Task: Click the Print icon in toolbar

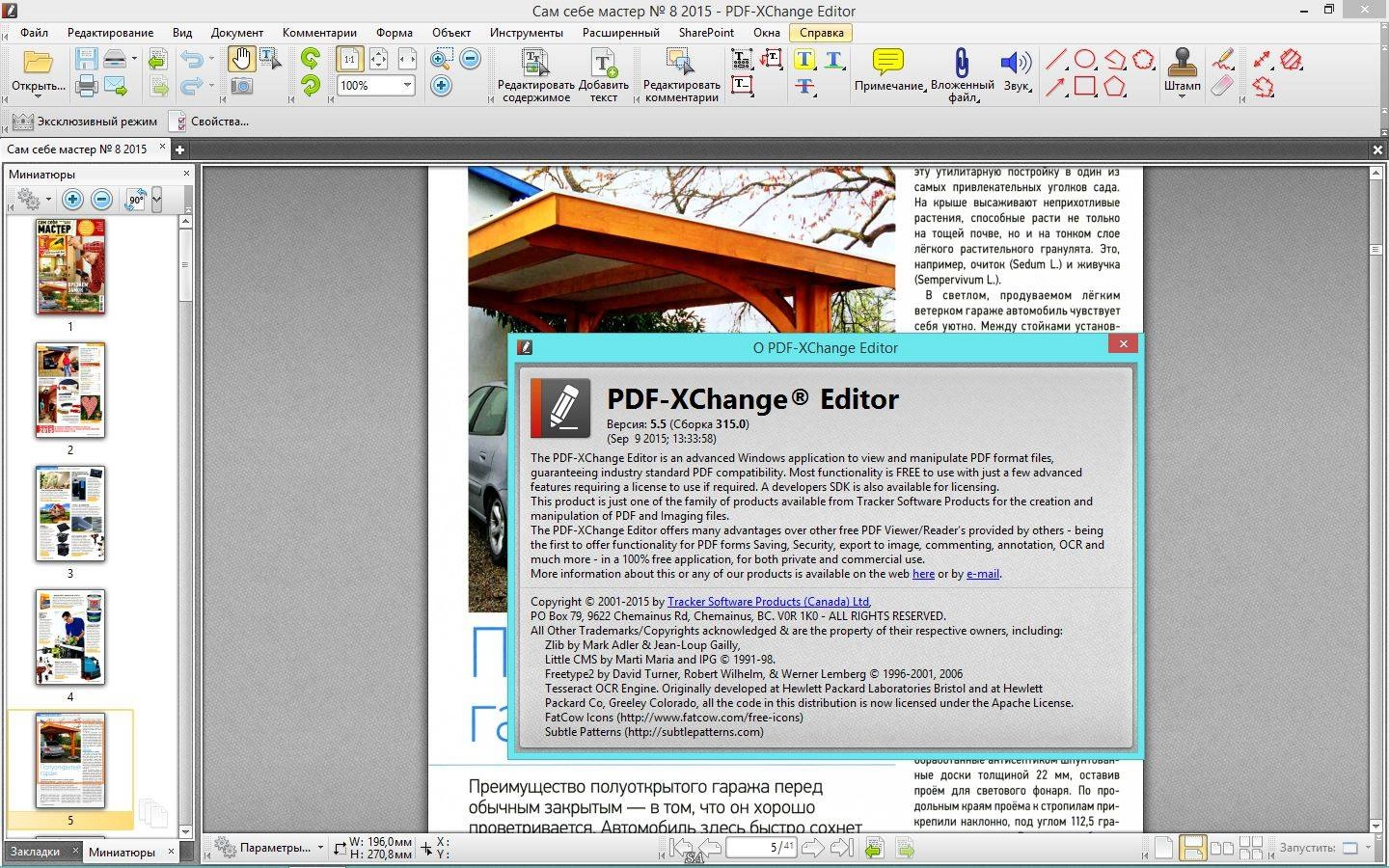Action: (x=87, y=86)
